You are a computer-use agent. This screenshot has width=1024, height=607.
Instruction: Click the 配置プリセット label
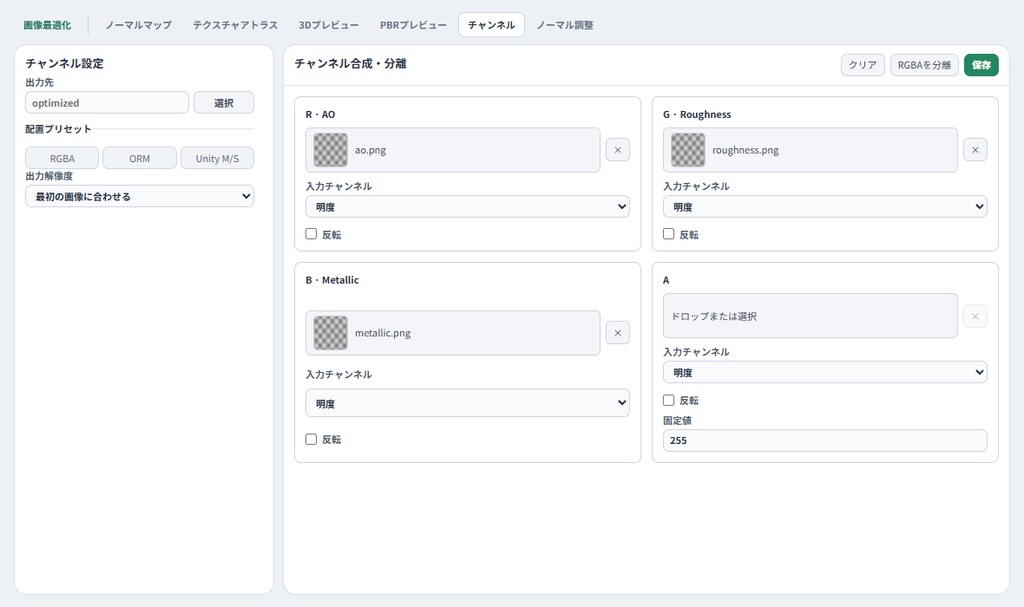(58, 129)
